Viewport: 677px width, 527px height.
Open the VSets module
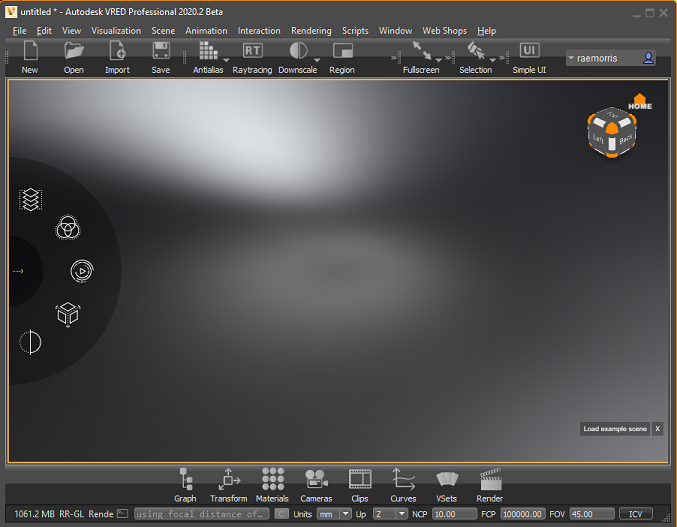(447, 485)
